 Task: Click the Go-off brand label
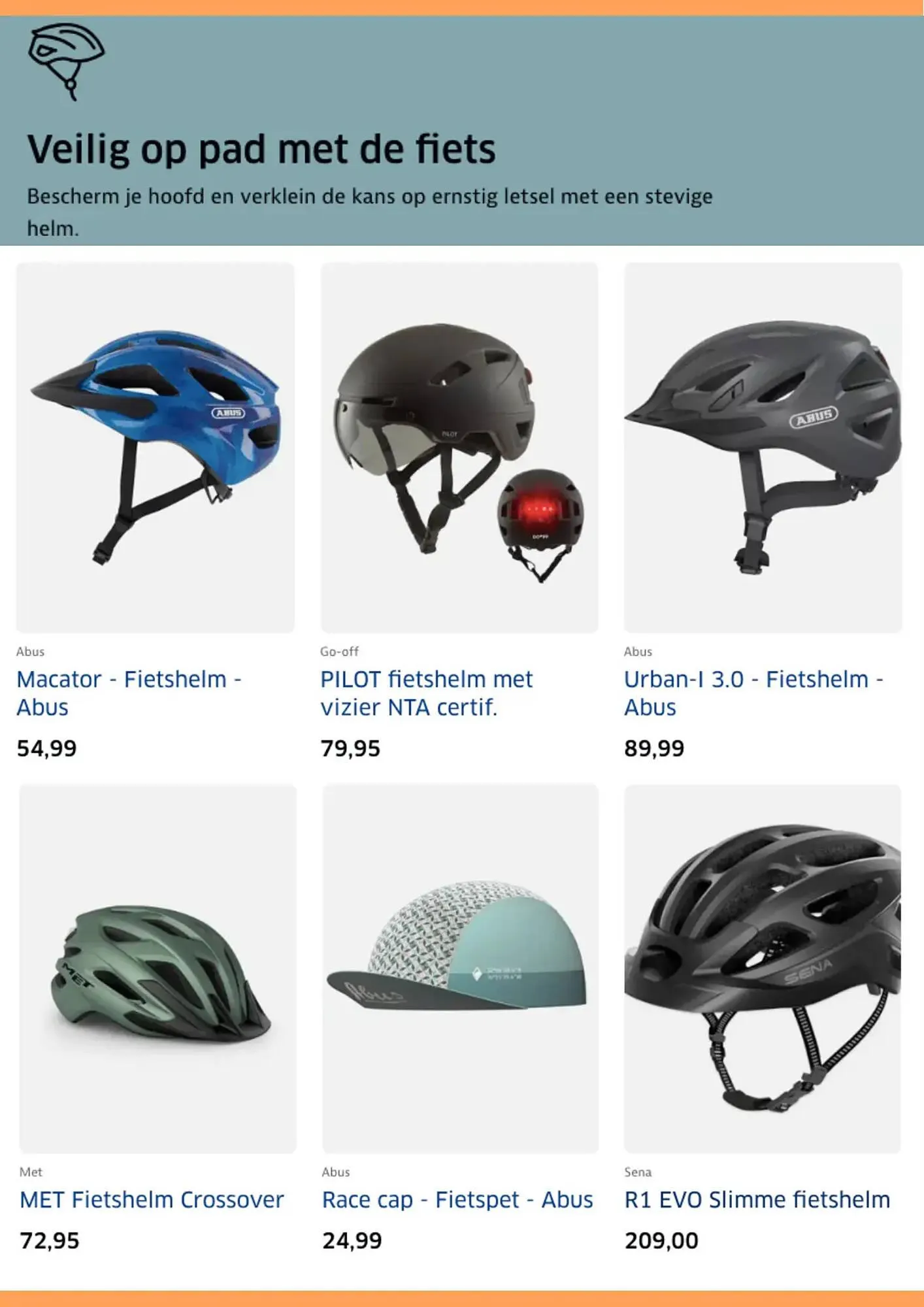pos(339,652)
